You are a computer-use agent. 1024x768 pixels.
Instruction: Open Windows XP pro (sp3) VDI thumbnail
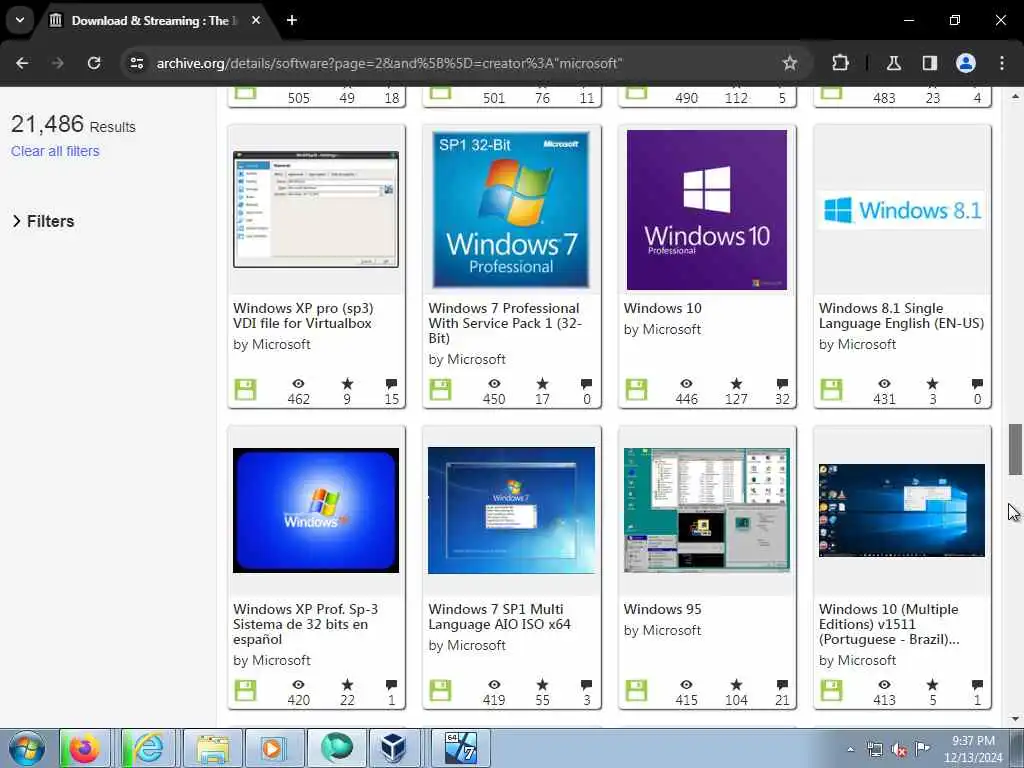(316, 210)
